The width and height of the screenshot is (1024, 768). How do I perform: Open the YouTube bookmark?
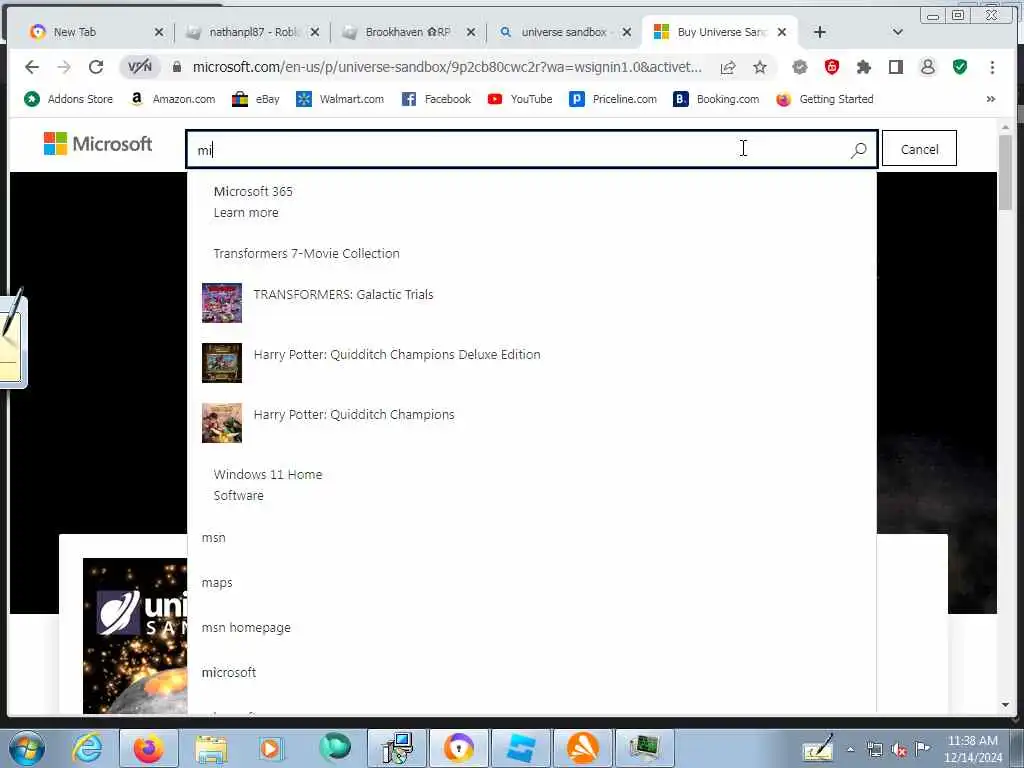pyautogui.click(x=520, y=99)
